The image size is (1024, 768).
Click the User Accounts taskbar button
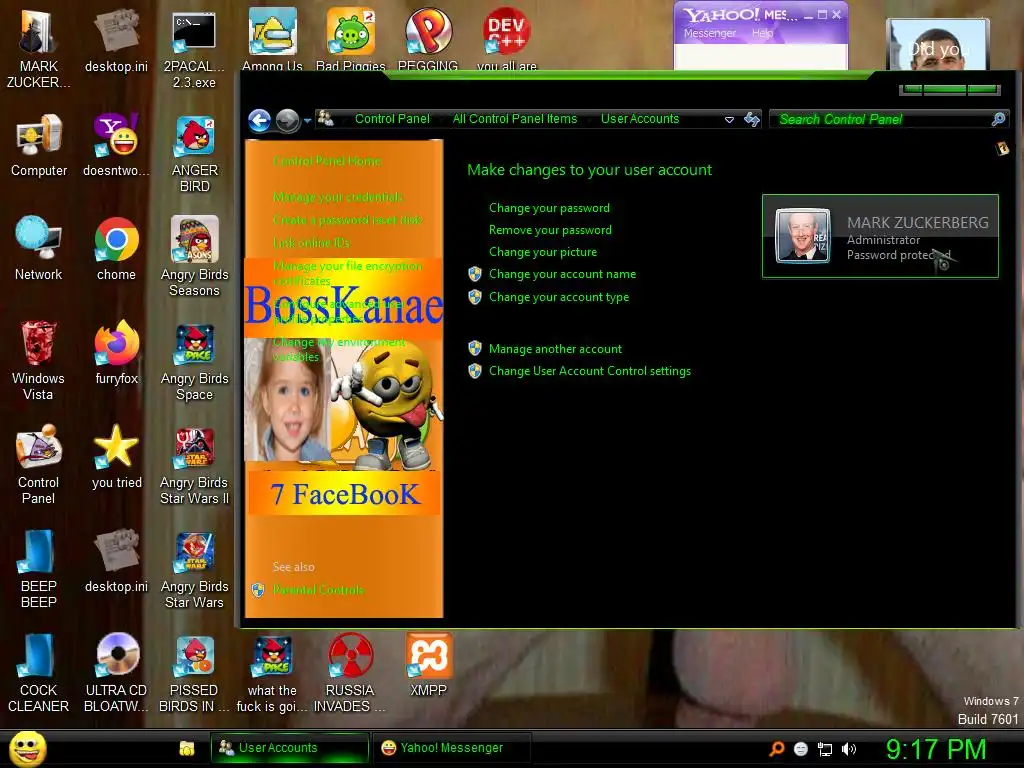coord(289,748)
